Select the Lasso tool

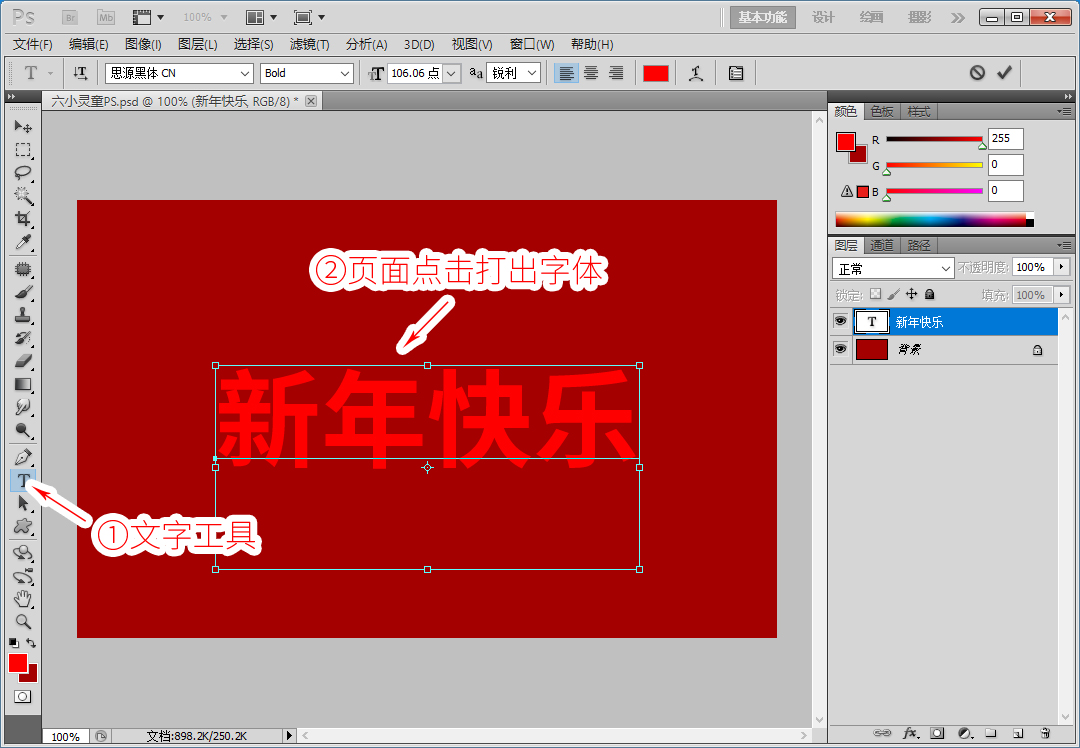coord(23,173)
